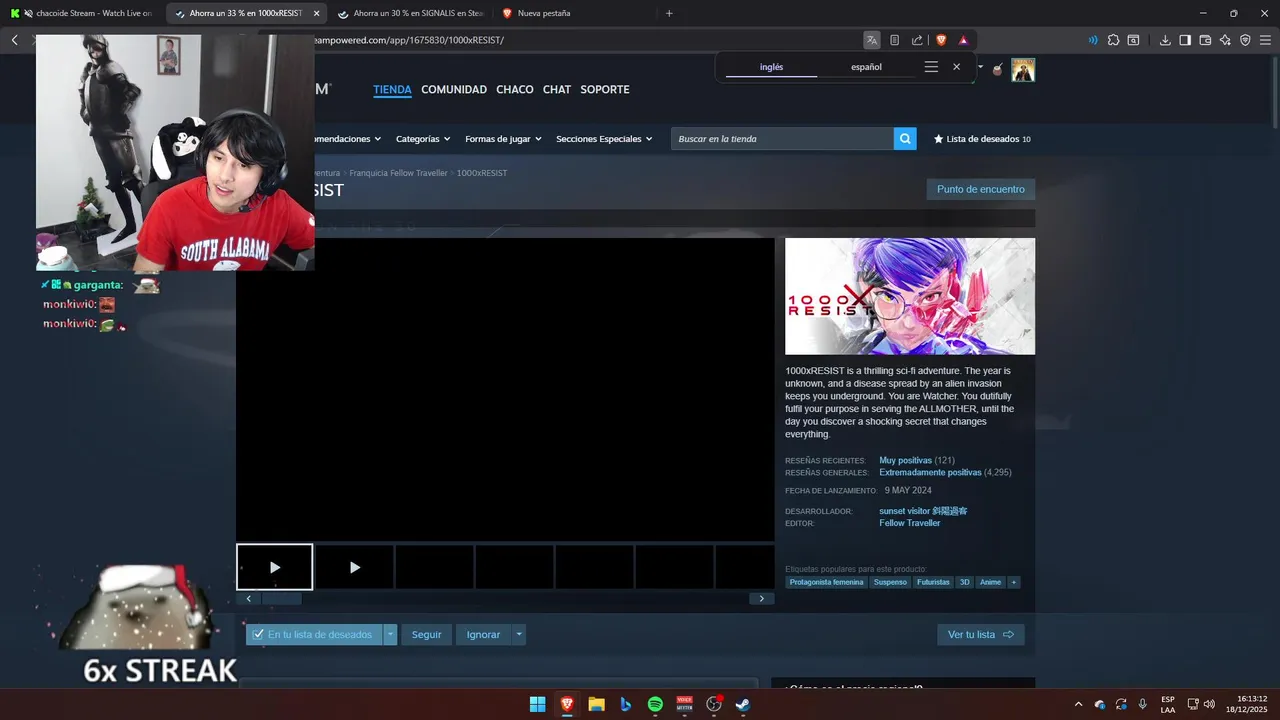Click the blue search magnifier button
Image resolution: width=1280 pixels, height=720 pixels.
tap(905, 139)
